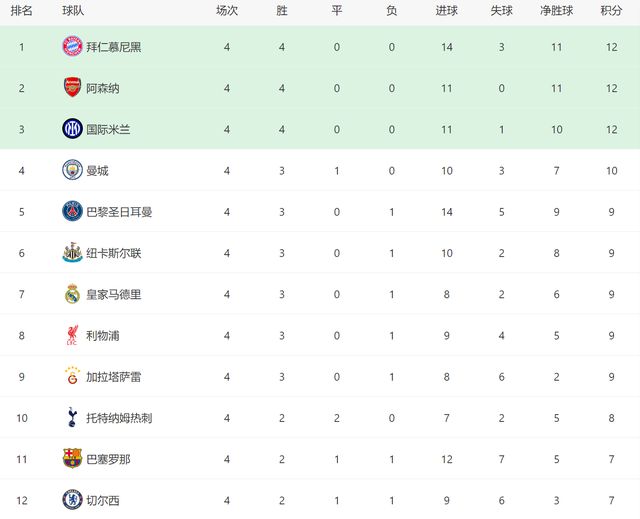640x519 pixels.
Task: Click the Chelsea club crest
Action: point(72,499)
